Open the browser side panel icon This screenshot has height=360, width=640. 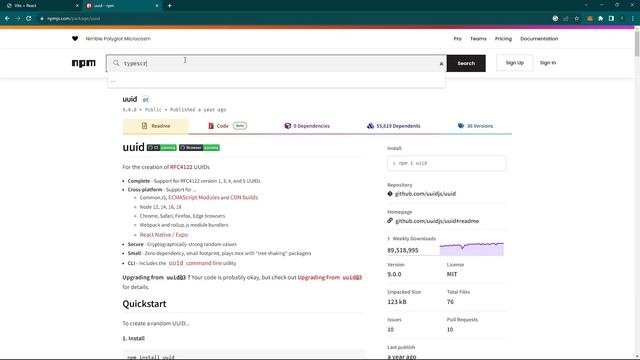611,18
